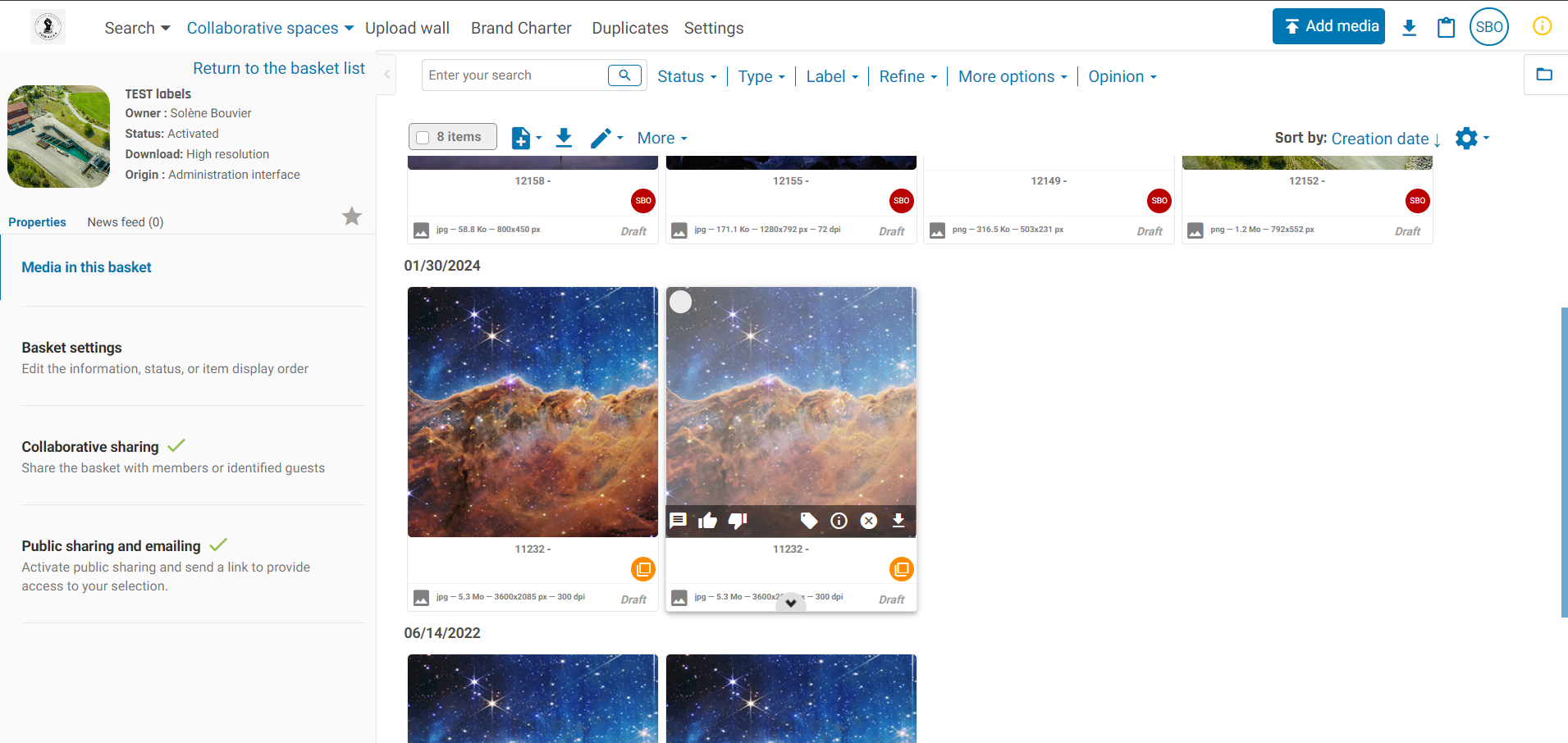Image resolution: width=1568 pixels, height=743 pixels.
Task: Click the folder icon at right edge
Action: tap(1544, 75)
